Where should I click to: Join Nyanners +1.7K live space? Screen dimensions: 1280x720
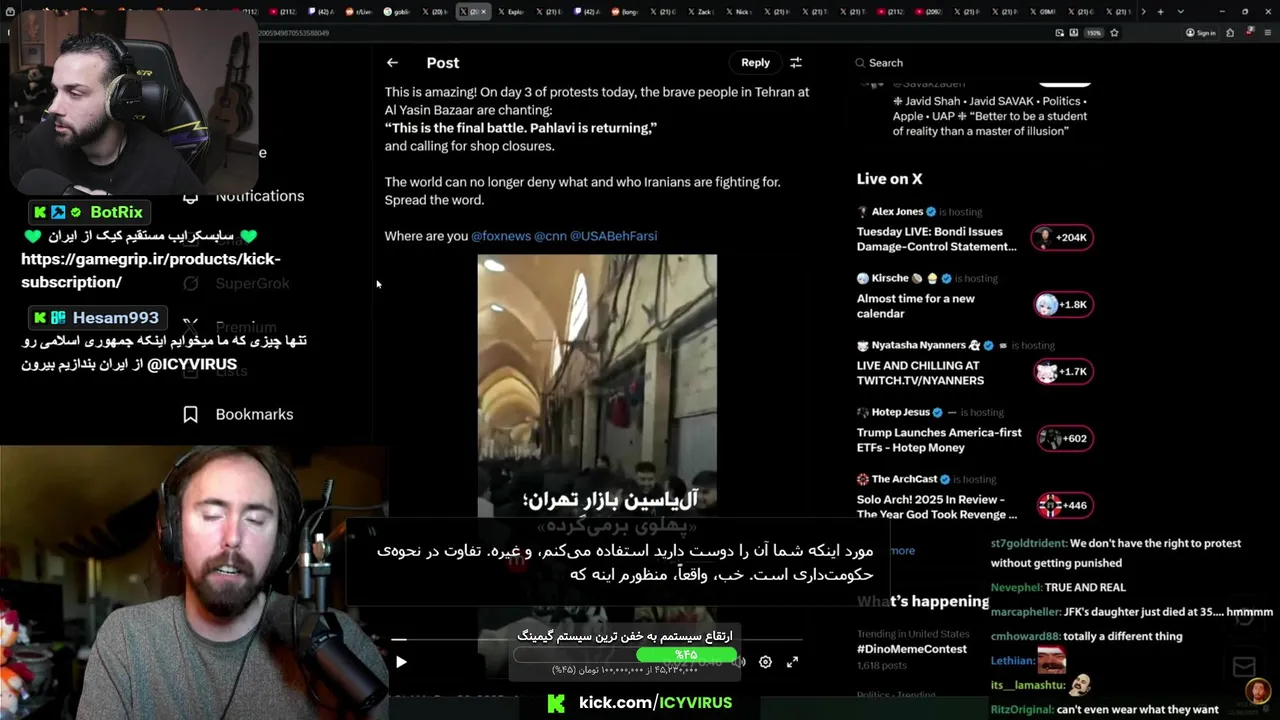1063,371
